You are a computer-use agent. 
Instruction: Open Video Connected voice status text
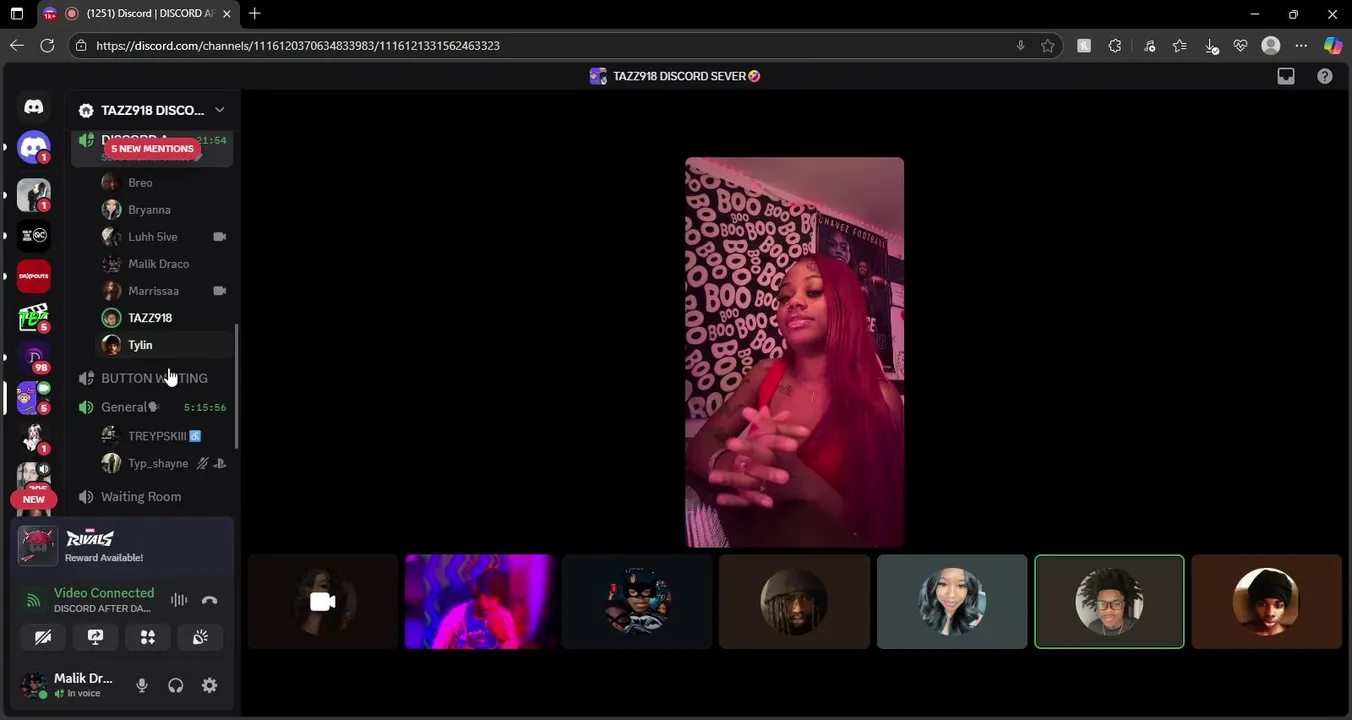click(104, 593)
